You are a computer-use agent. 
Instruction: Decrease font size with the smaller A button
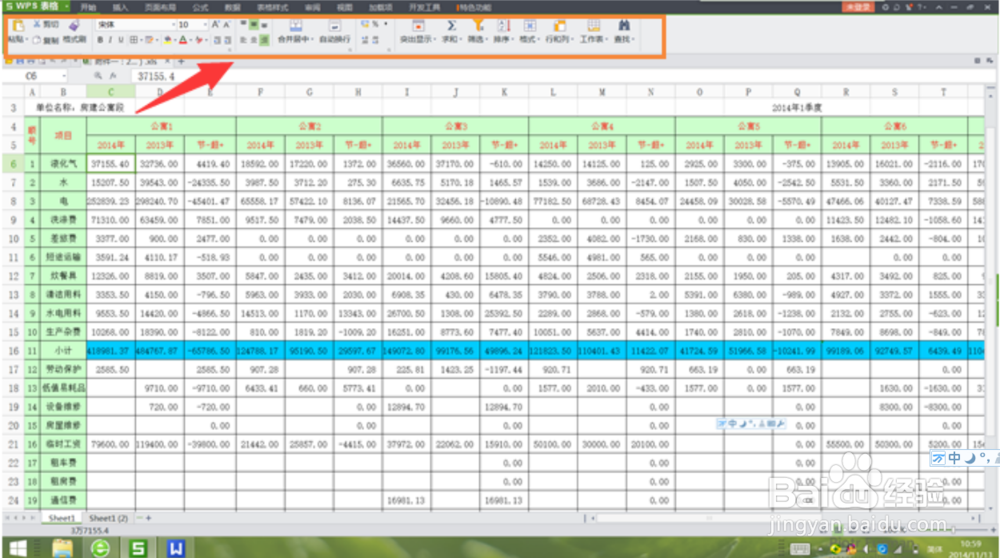pos(226,25)
